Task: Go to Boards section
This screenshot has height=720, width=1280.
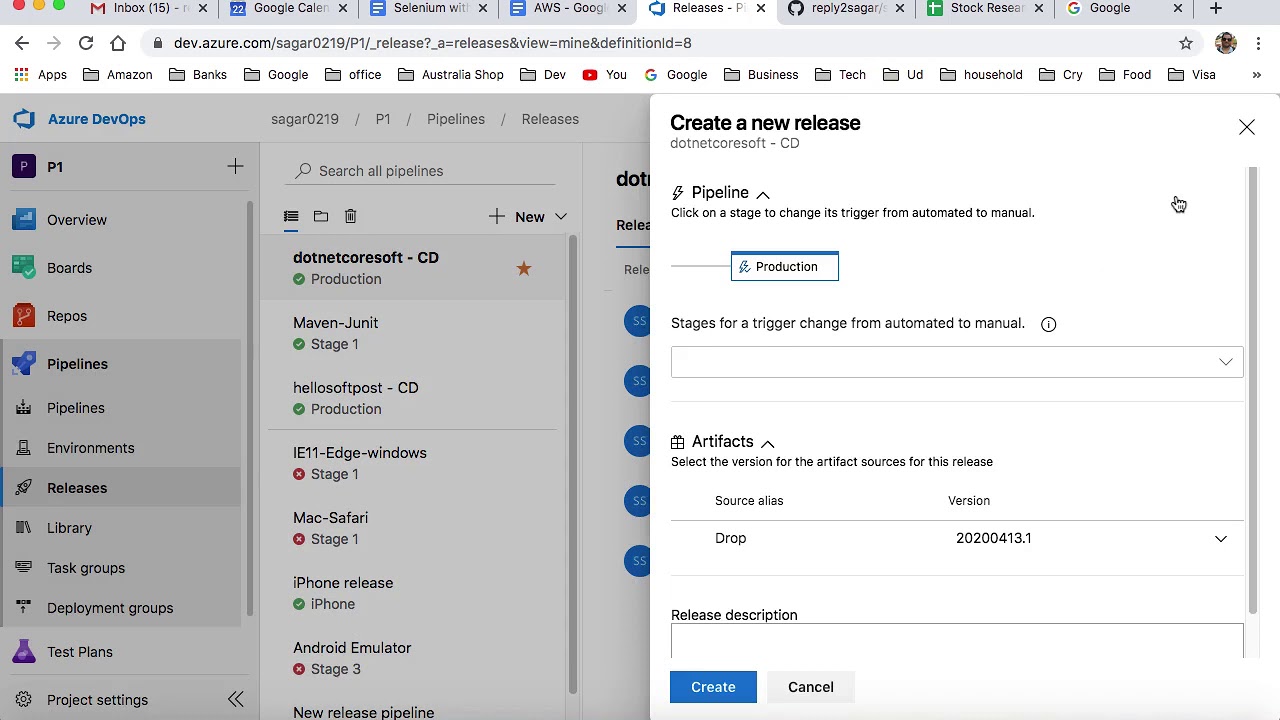Action: (x=69, y=268)
